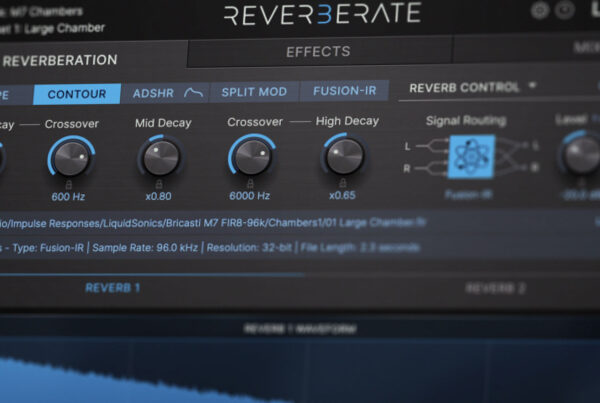The image size is (600, 403).
Task: Click the 6000 Hz crossover knob
Action: coord(252,156)
